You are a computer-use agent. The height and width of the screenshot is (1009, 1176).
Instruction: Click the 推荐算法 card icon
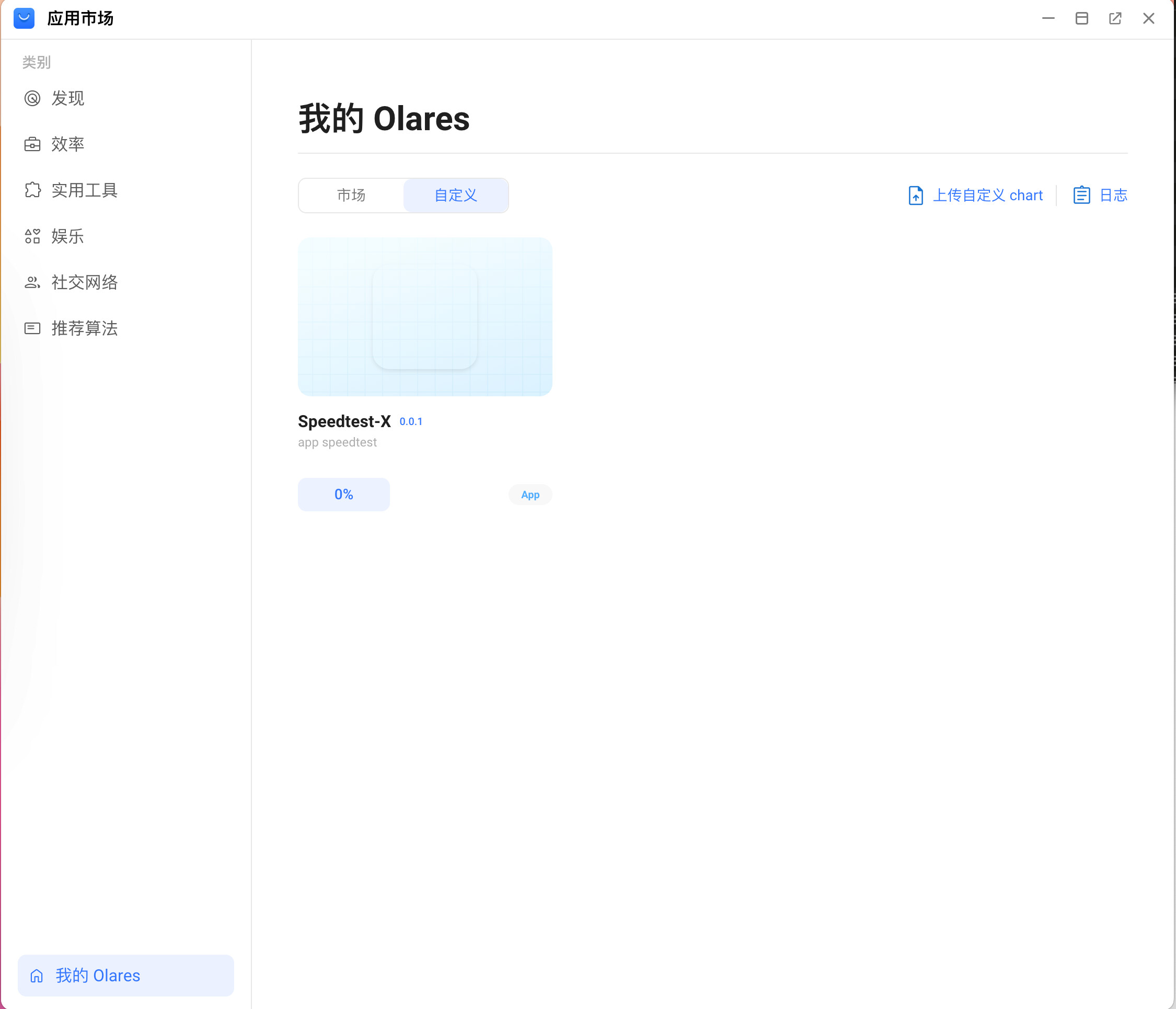pos(32,328)
